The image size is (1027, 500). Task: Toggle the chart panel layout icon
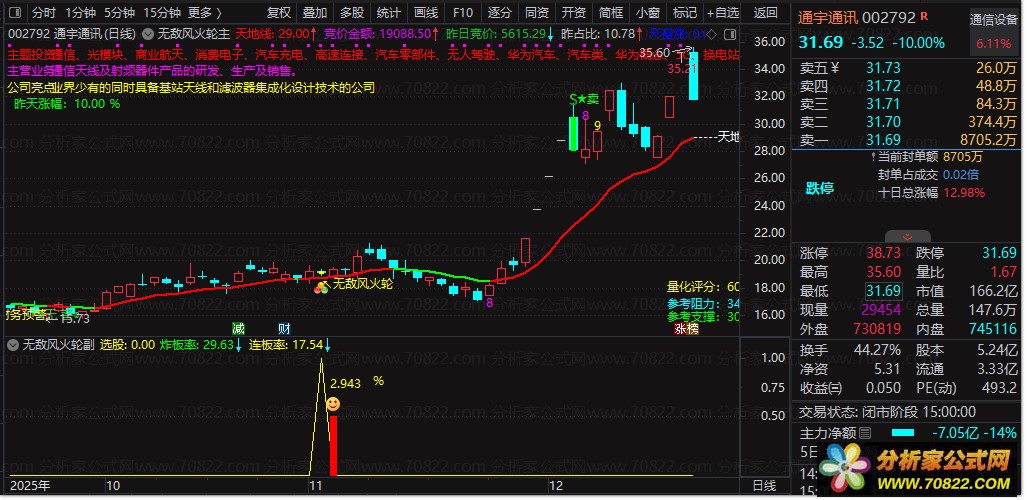pos(732,33)
